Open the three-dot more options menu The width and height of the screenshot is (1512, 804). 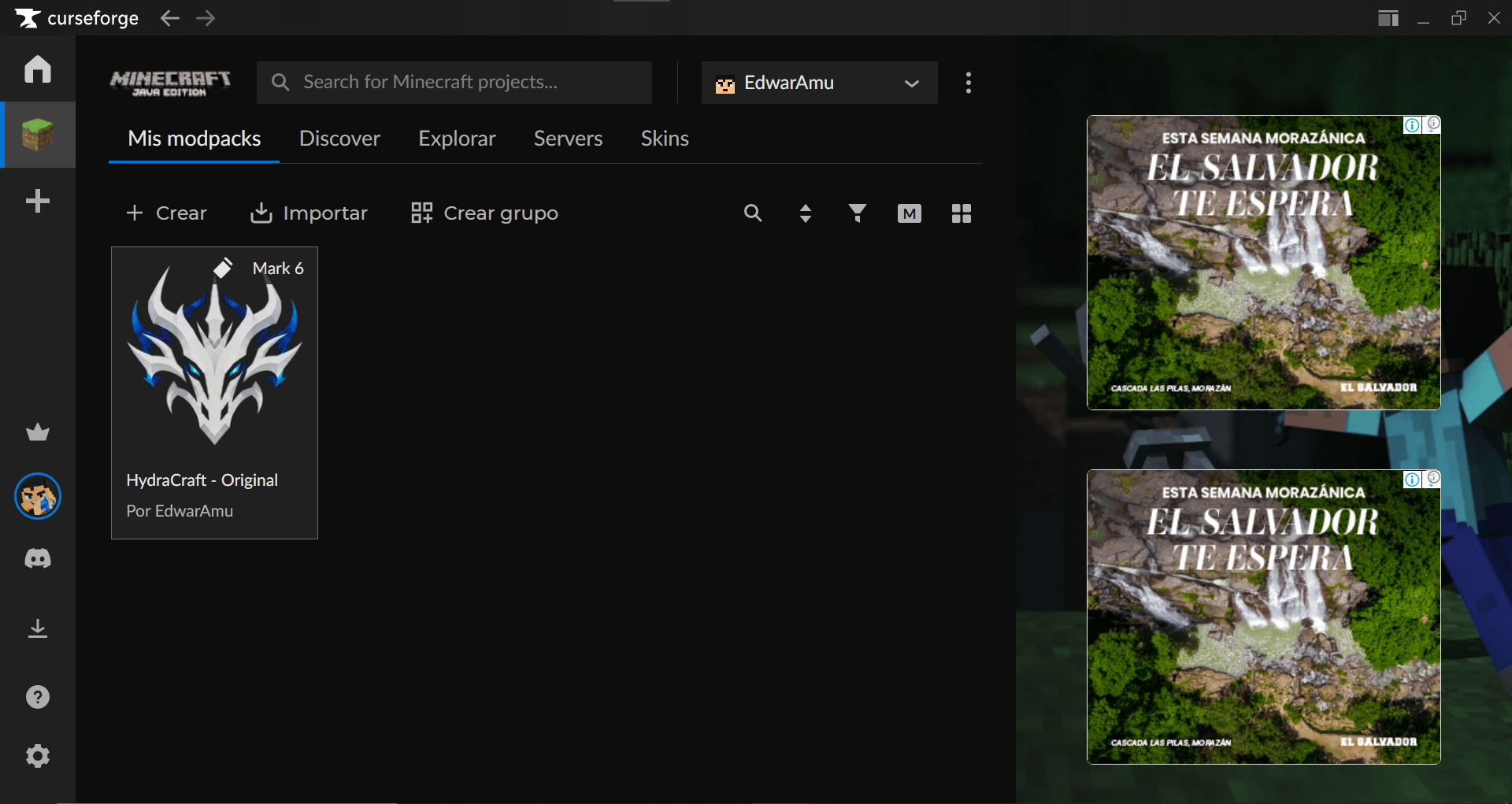point(969,83)
